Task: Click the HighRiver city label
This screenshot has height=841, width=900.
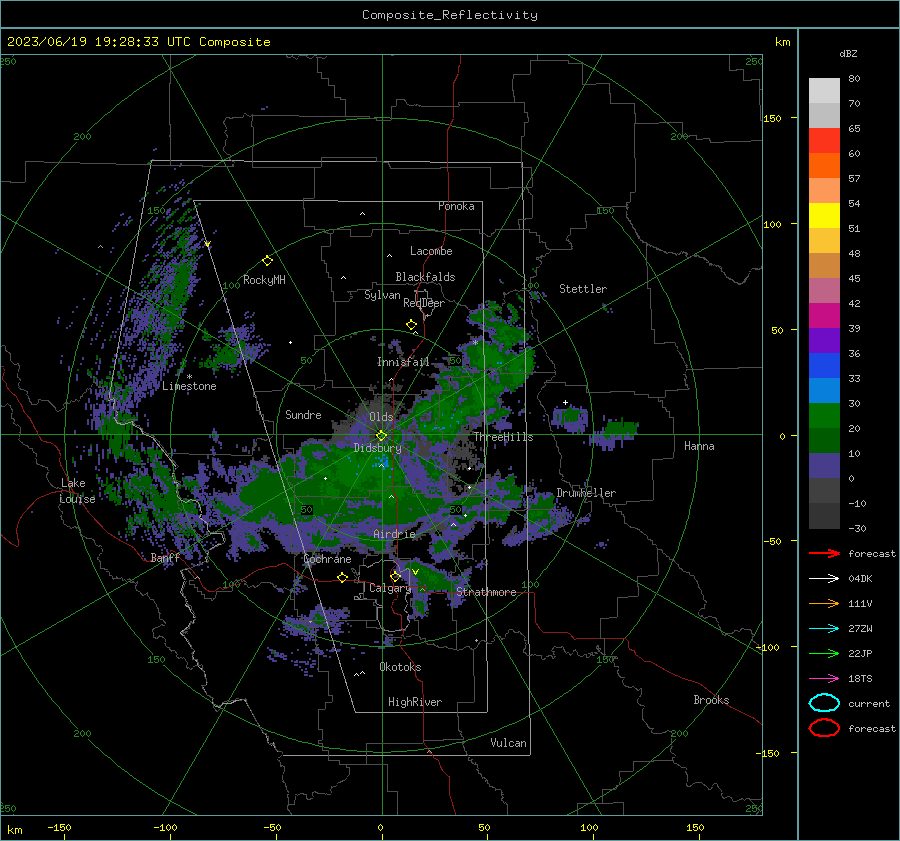Action: (x=415, y=702)
